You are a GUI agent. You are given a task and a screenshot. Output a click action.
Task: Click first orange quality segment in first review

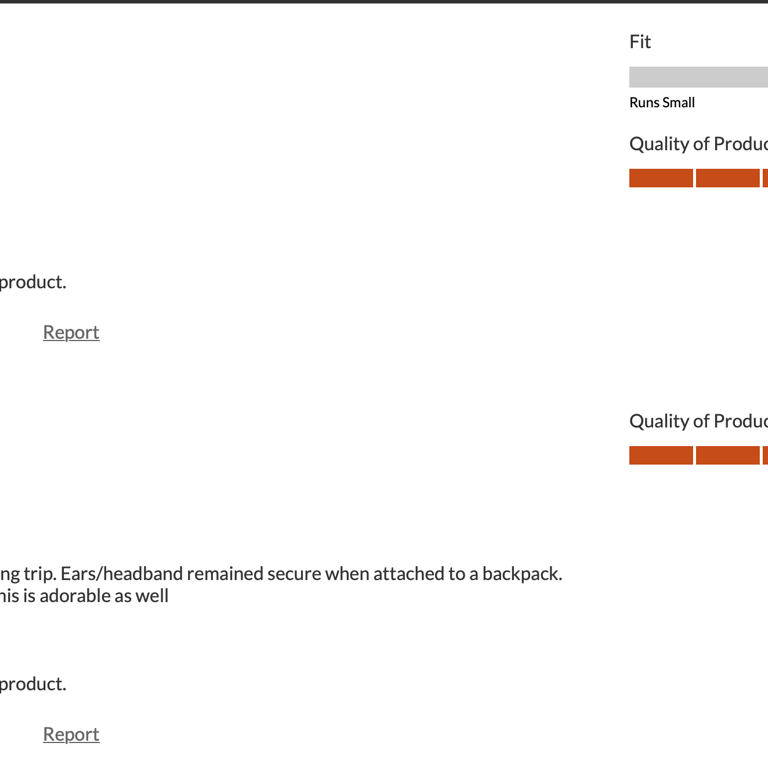click(661, 178)
